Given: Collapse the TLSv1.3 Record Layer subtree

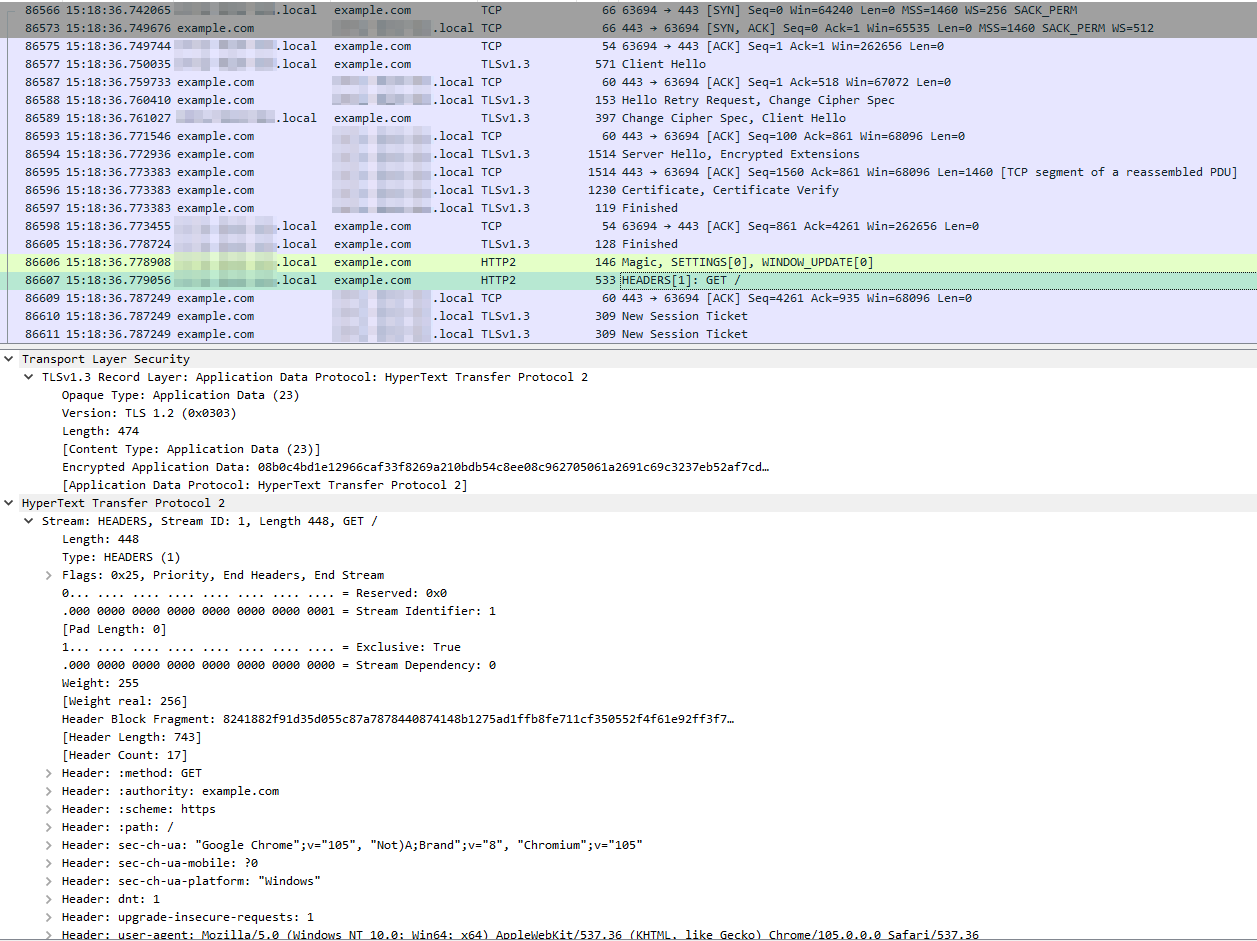Looking at the screenshot, I should pyautogui.click(x=28, y=377).
